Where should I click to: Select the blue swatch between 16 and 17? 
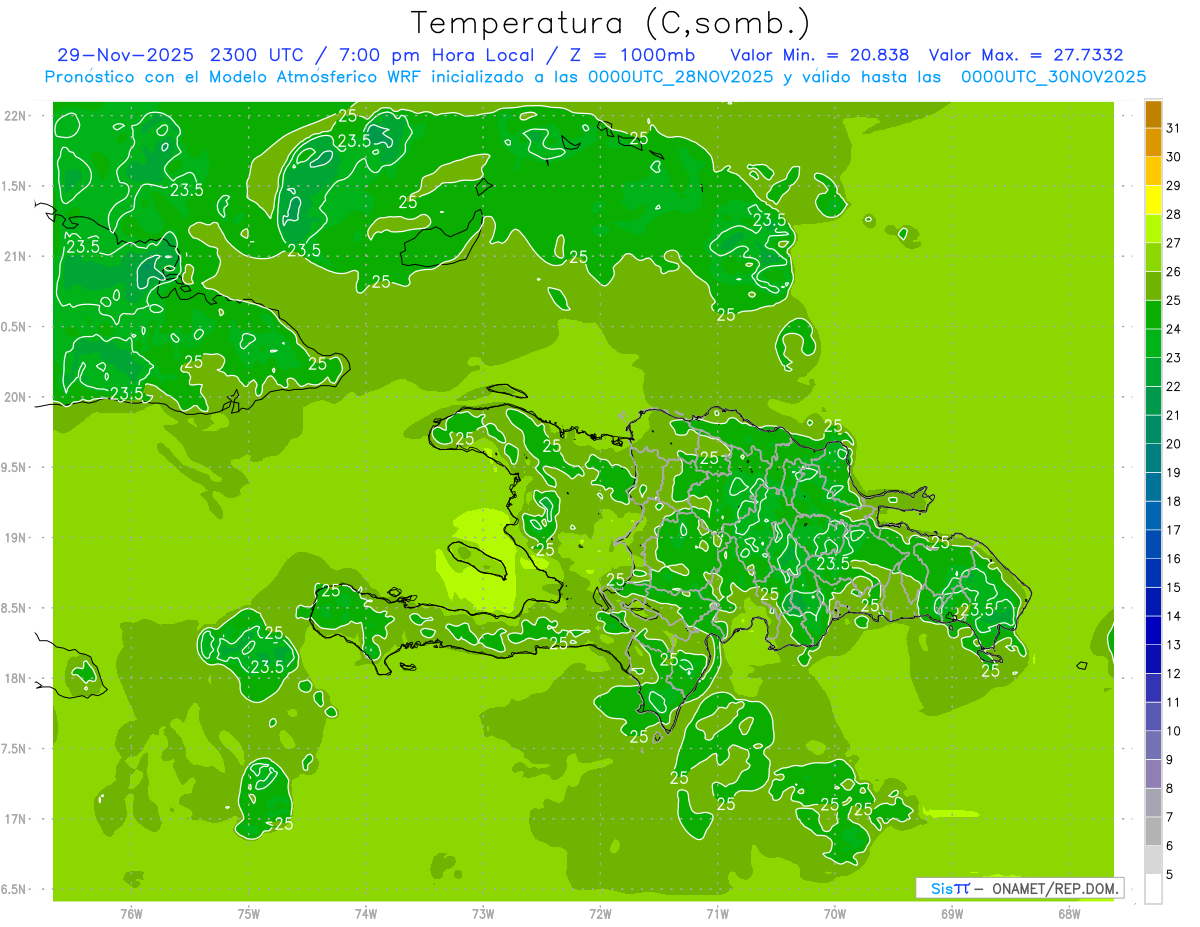[1153, 545]
